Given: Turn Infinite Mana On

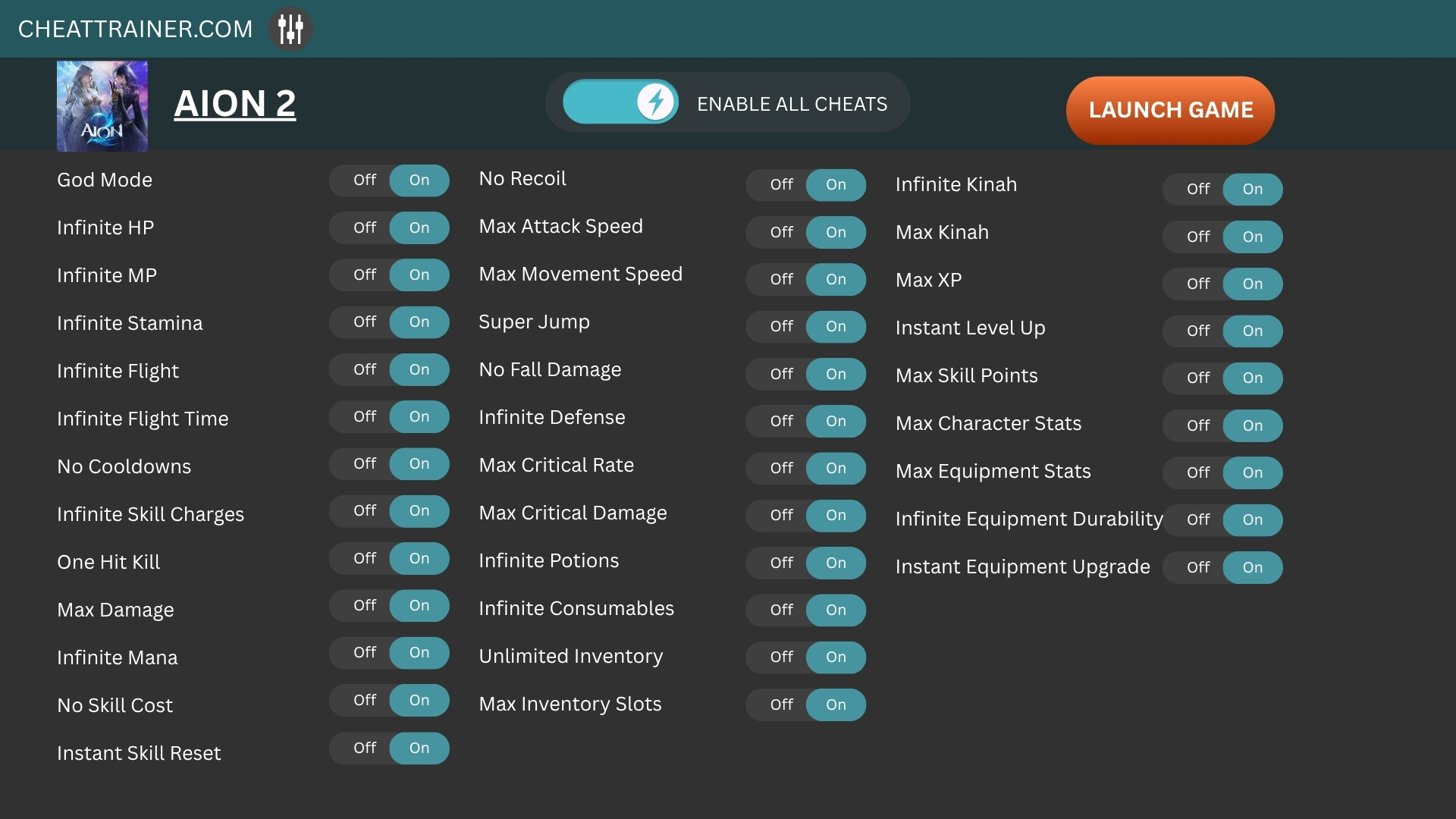Looking at the screenshot, I should coord(419,652).
